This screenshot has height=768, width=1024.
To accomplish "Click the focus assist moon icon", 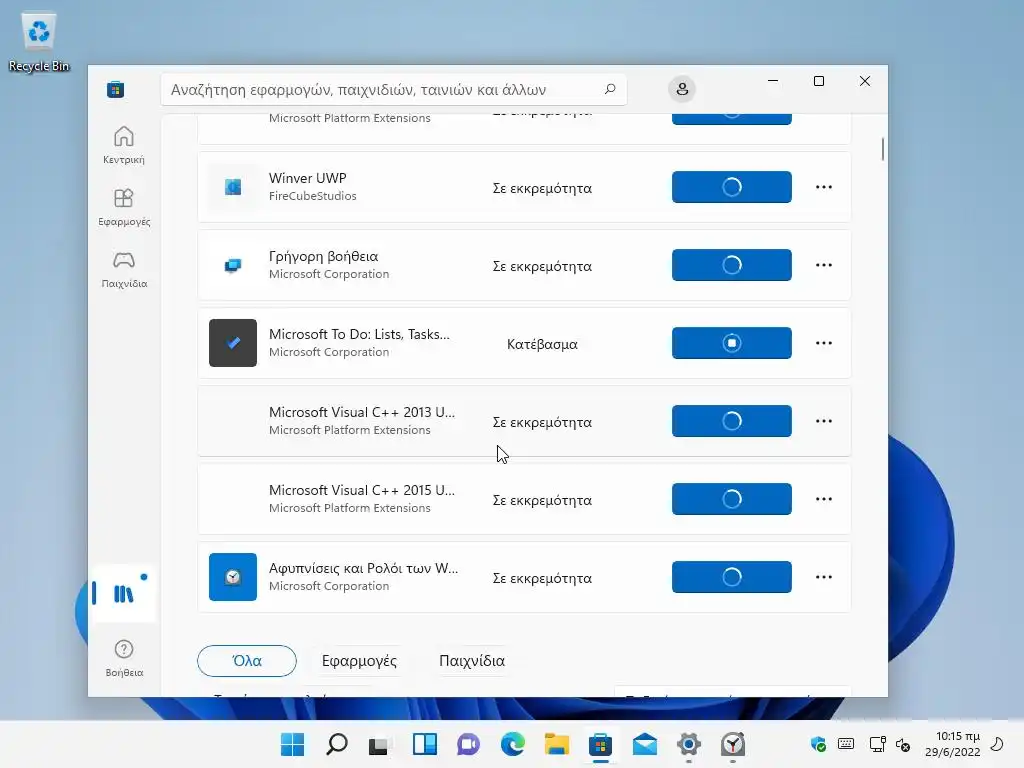I will (997, 744).
